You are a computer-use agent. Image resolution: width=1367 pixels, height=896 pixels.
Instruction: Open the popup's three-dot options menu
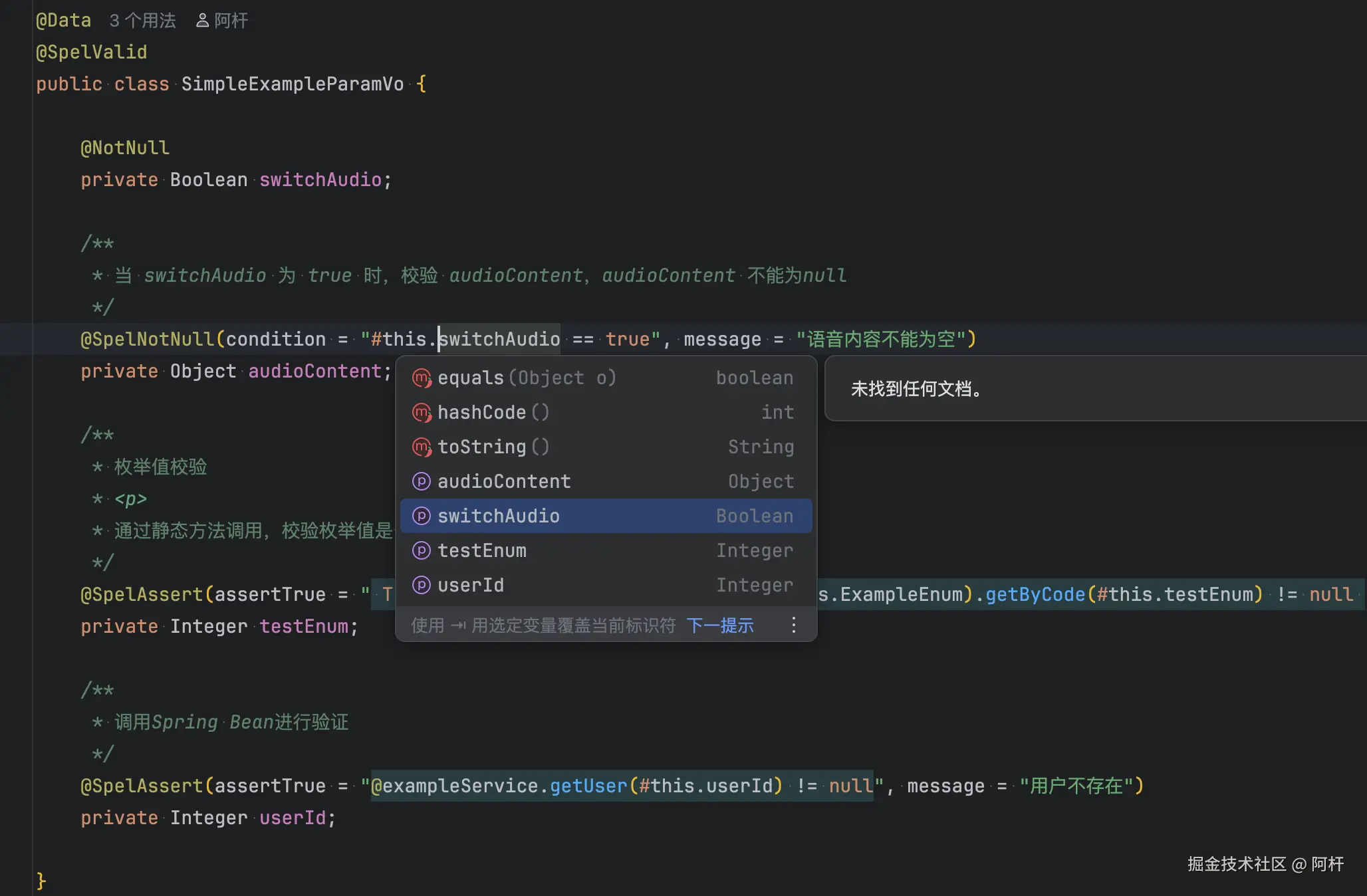[793, 625]
